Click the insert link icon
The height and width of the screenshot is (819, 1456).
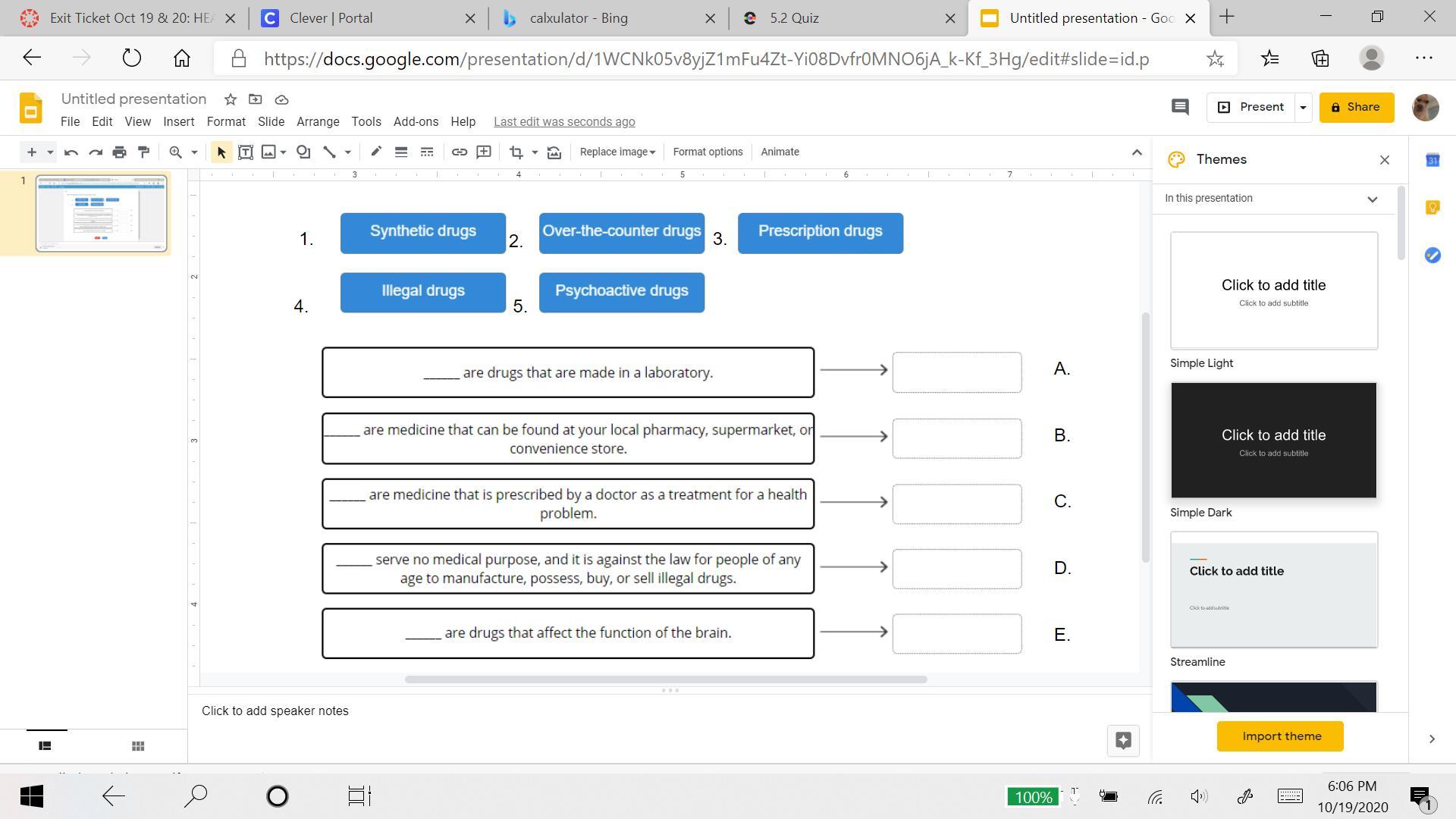pos(459,152)
